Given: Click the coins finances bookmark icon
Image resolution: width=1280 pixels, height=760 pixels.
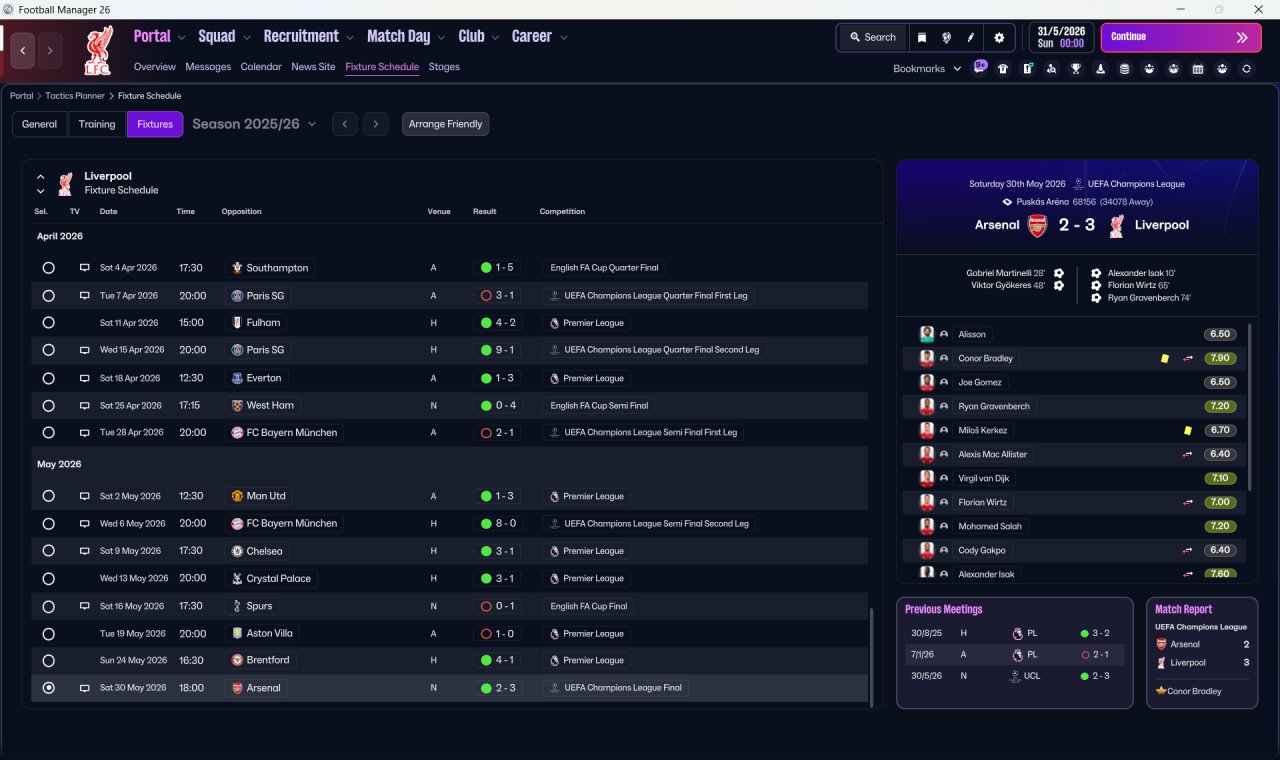Looking at the screenshot, I should pos(1124,69).
